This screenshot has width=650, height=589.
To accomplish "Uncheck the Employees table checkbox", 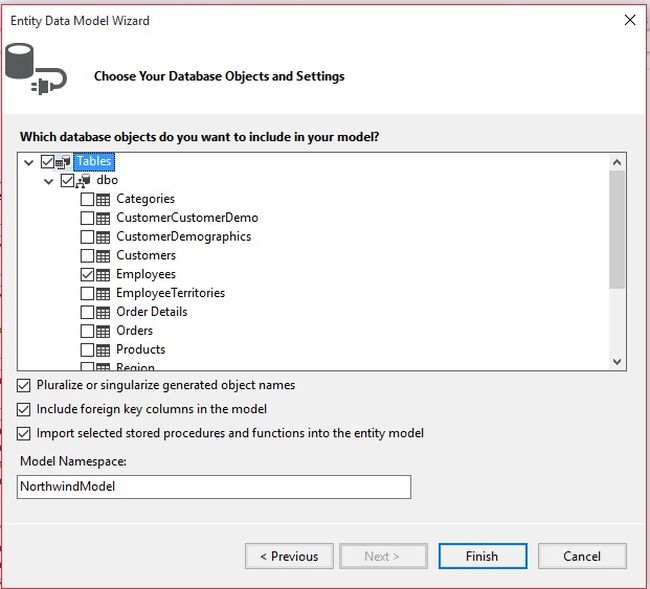I will [x=87, y=274].
